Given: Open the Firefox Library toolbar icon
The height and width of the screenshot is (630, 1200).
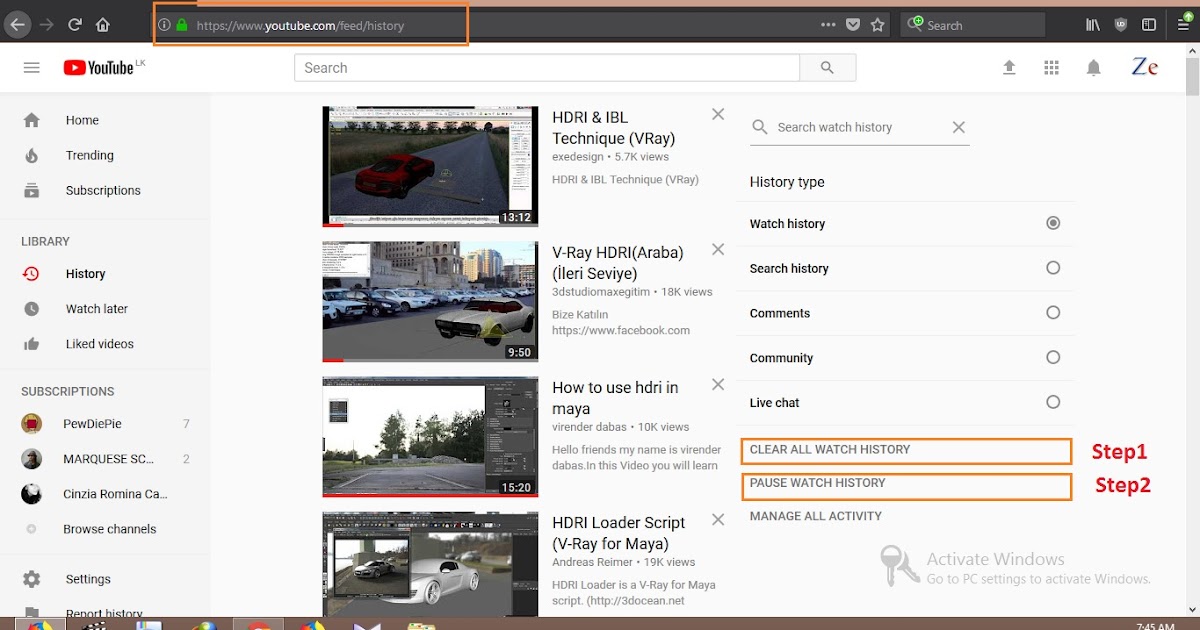Looking at the screenshot, I should pos(1092,24).
